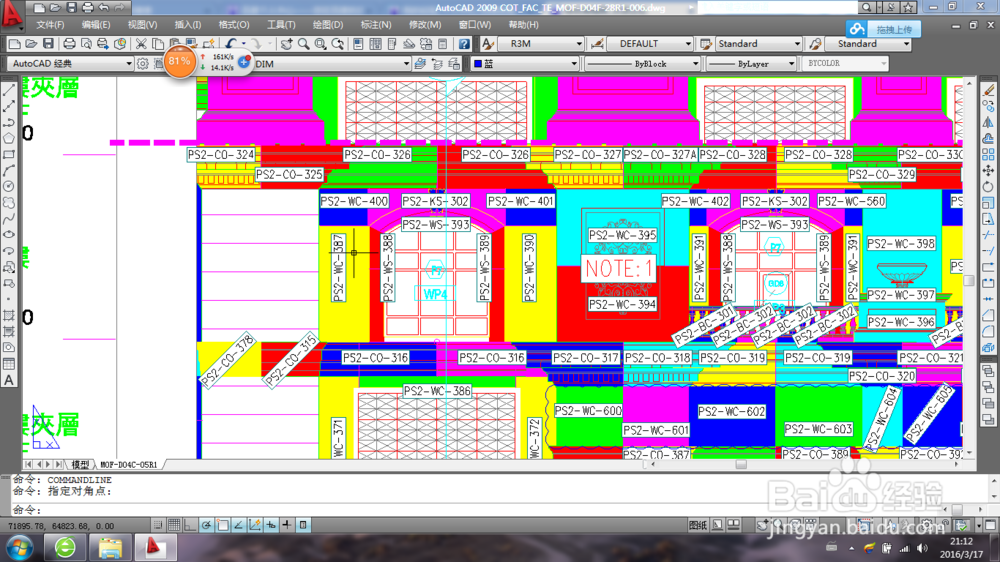
Task: Open Plot Preview from standard toolbar
Action: coord(85,44)
